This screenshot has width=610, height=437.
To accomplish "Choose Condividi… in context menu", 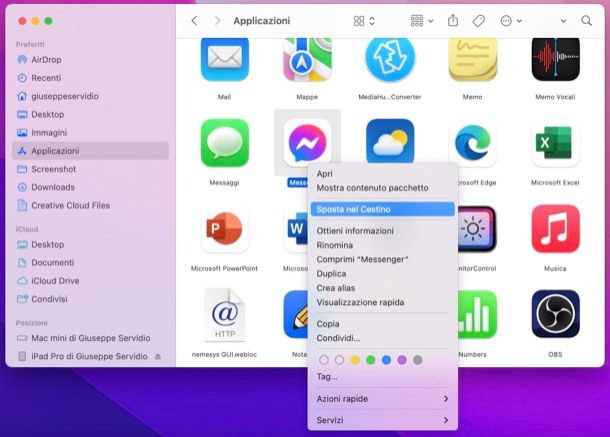I will click(382, 338).
